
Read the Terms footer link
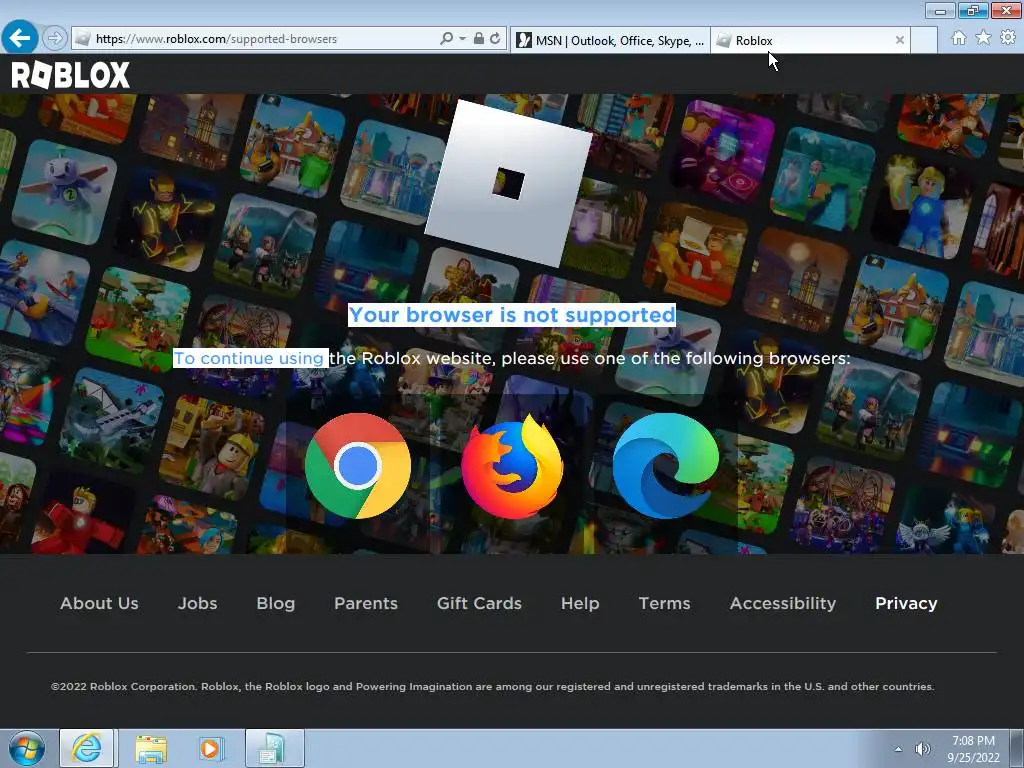point(664,603)
